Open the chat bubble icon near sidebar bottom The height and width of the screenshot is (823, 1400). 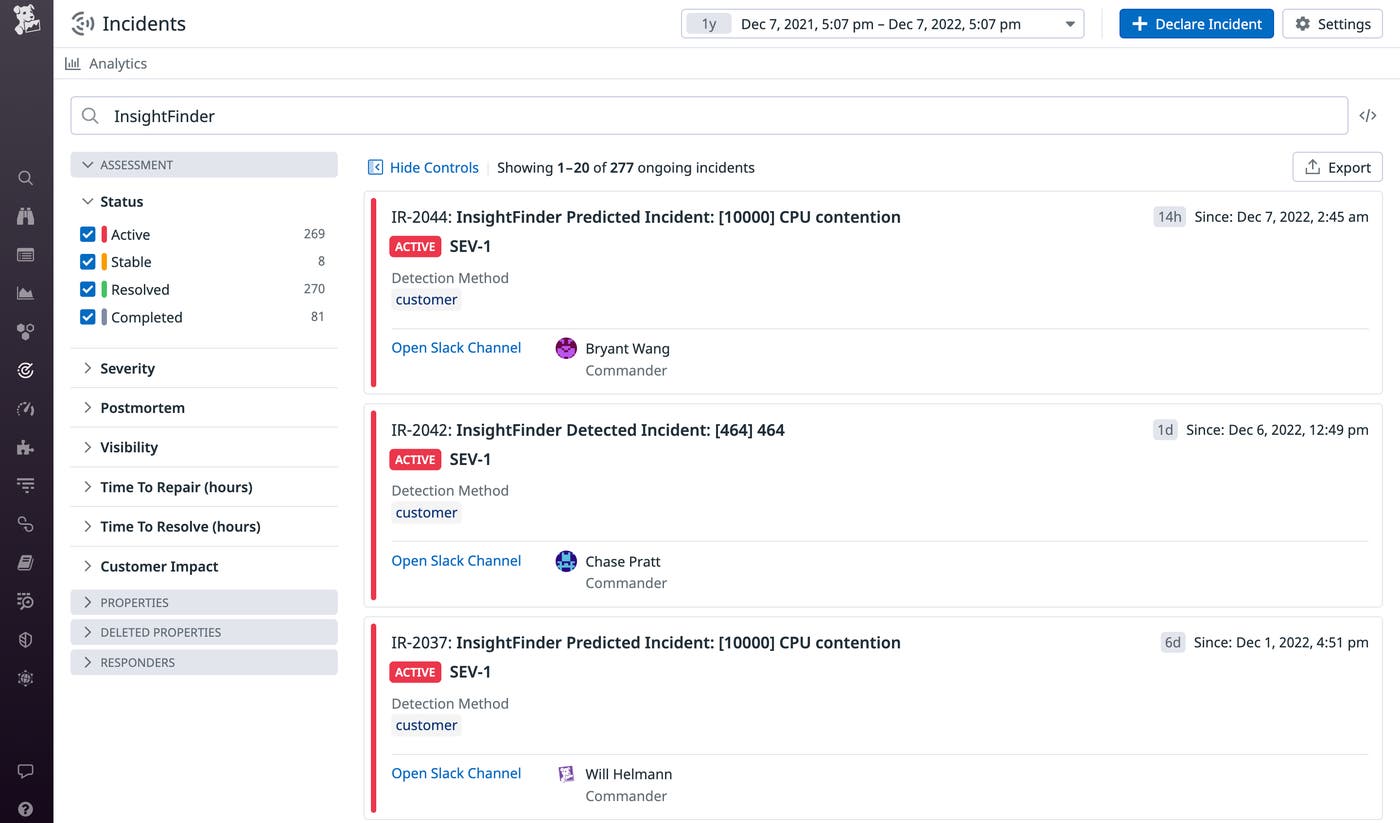25,771
